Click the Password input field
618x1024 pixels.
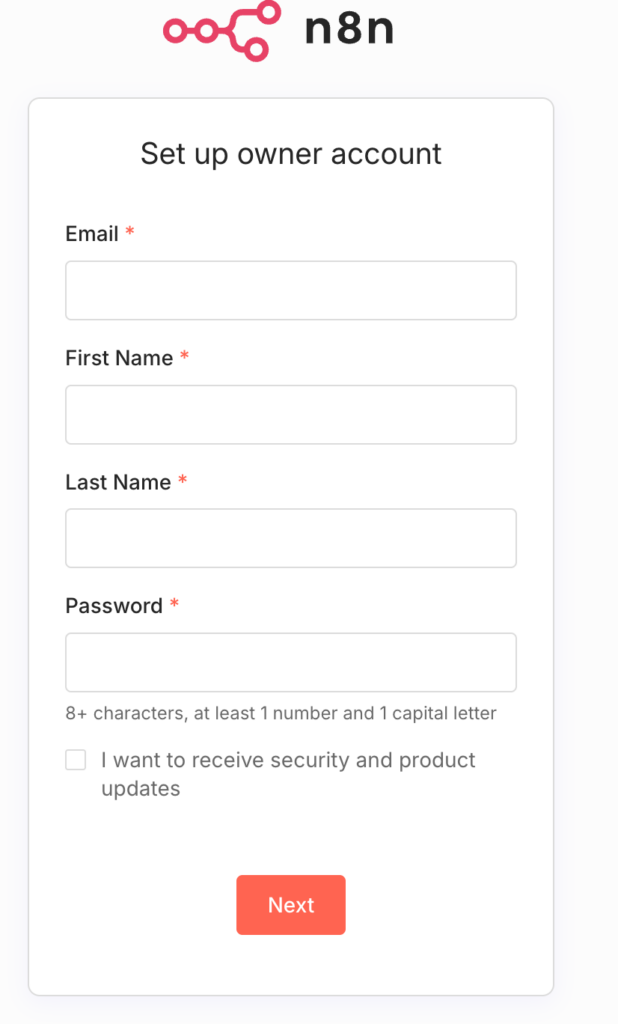[x=290, y=662]
